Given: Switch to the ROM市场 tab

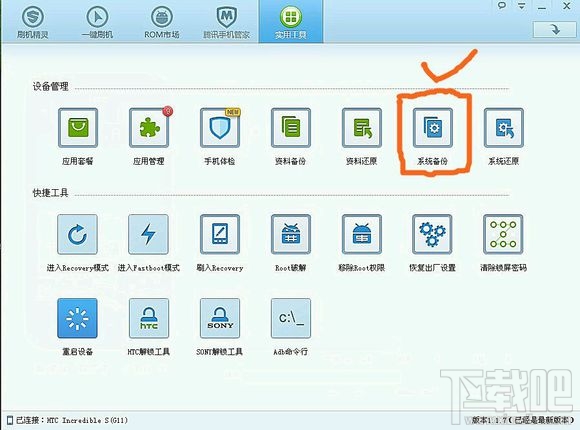Looking at the screenshot, I should tap(162, 21).
